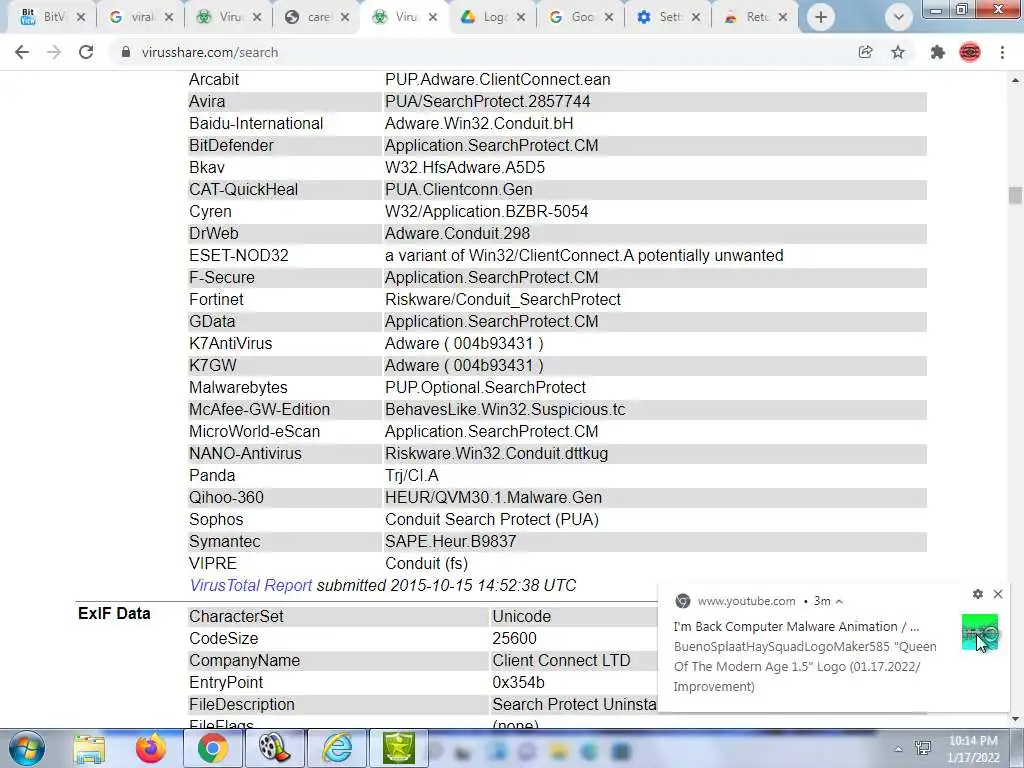
Task: Select the Avira result PUA/SearchProtect.2857744
Action: tap(487, 101)
